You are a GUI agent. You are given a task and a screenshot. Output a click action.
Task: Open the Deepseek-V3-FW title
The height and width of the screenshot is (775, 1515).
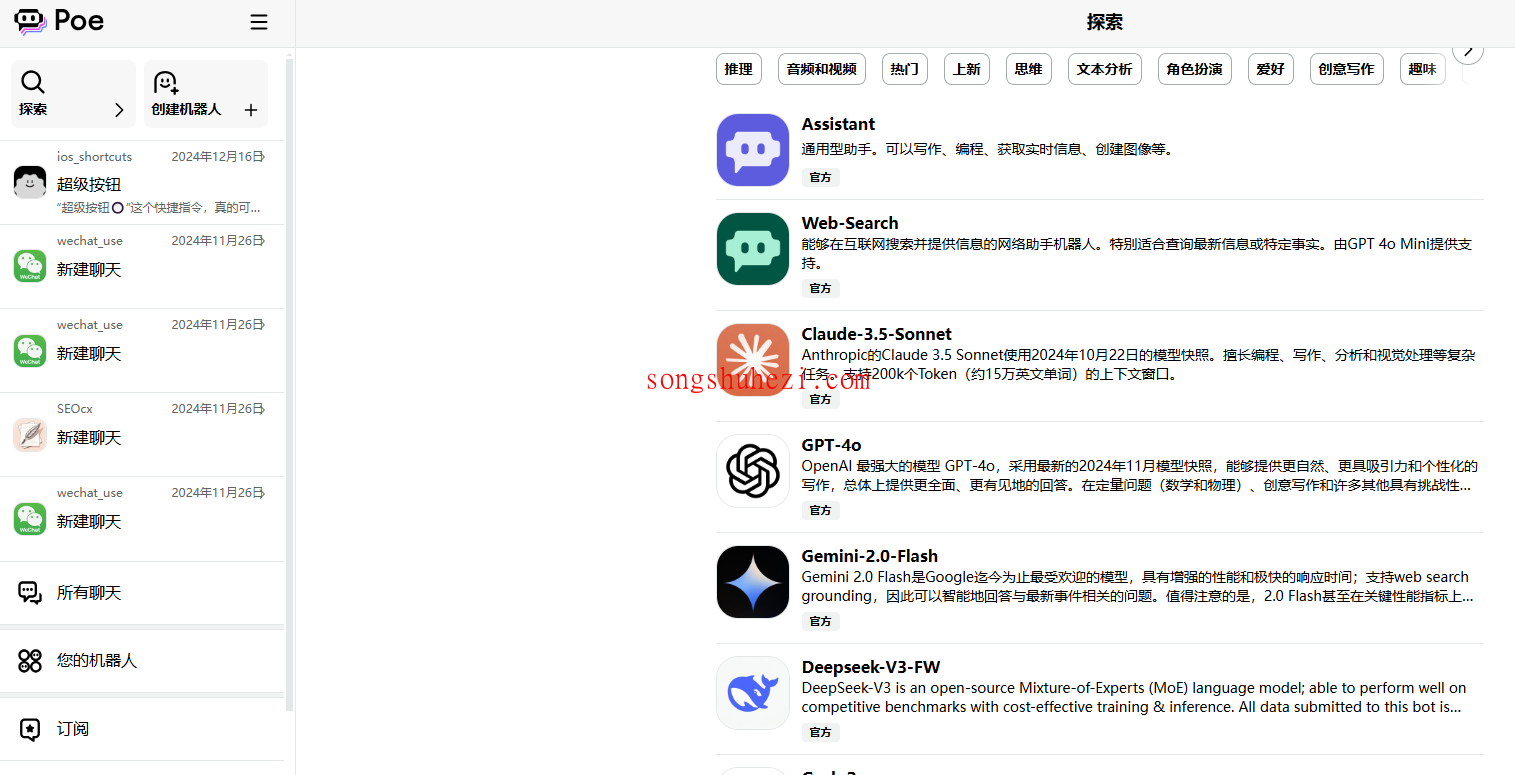tap(871, 667)
